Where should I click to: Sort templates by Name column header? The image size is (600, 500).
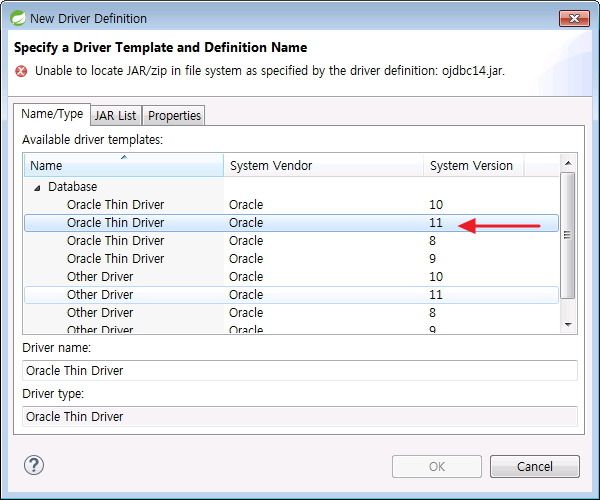(x=124, y=165)
